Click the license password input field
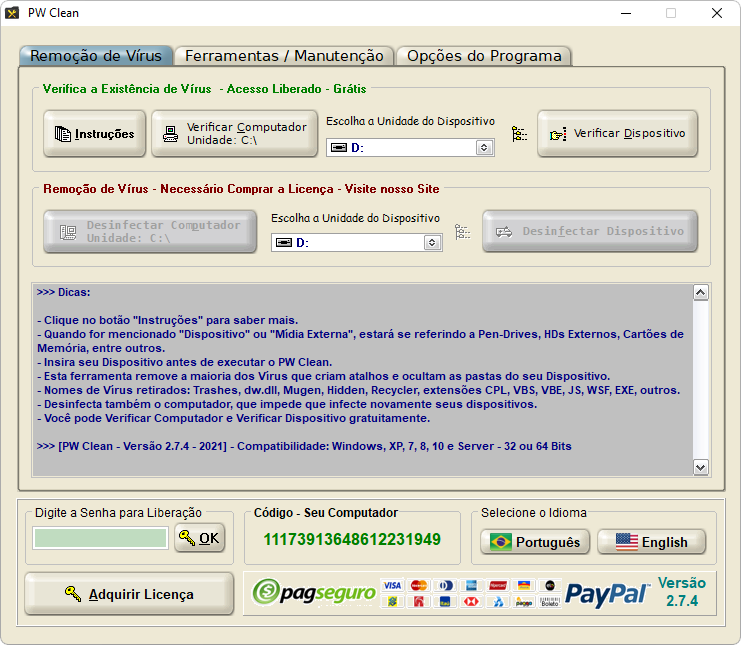Viewport: 741px width, 645px height. (x=100, y=538)
